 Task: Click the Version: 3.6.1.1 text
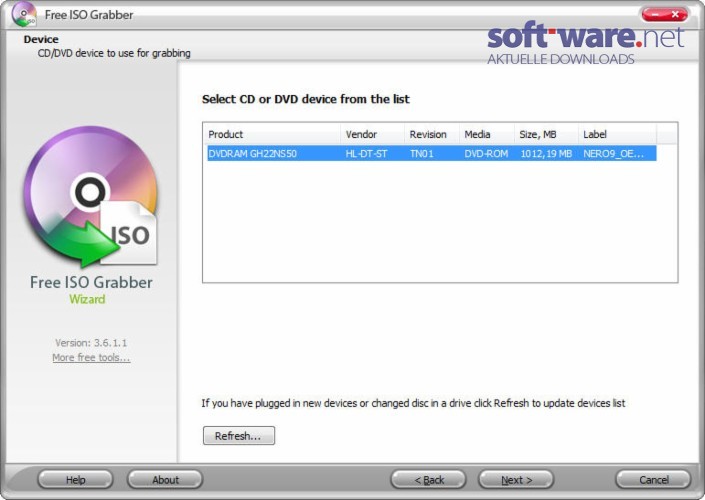91,343
